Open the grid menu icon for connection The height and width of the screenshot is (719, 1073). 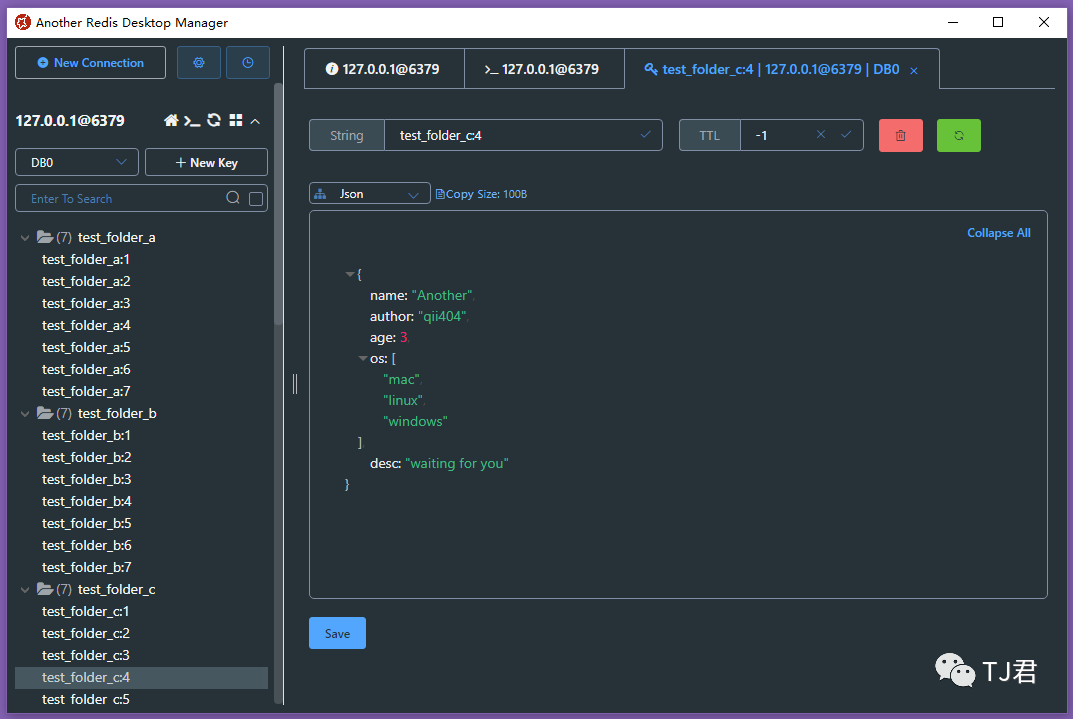click(x=236, y=120)
